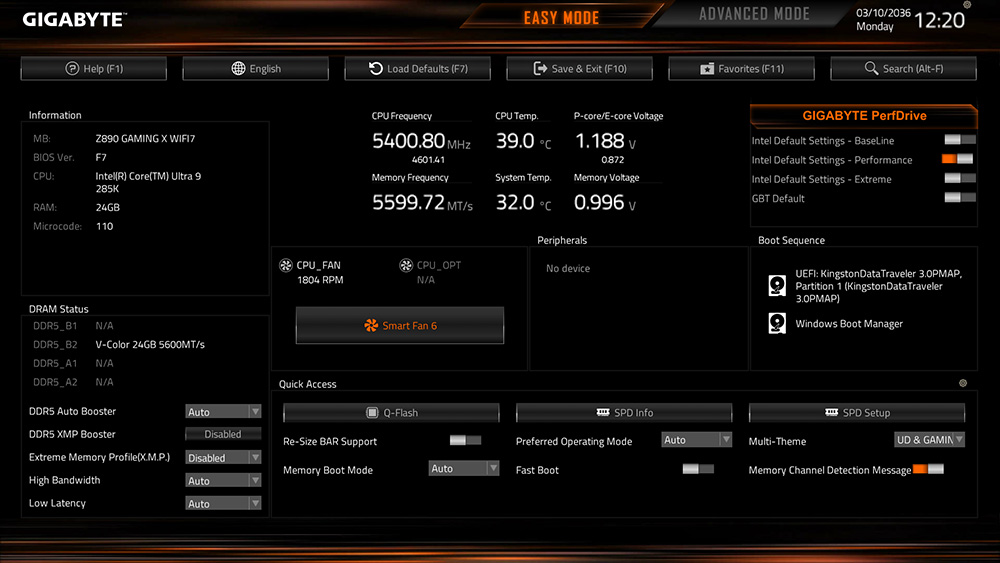Toggle Re-Size BAR Support switch
The height and width of the screenshot is (563, 1000).
coord(465,440)
